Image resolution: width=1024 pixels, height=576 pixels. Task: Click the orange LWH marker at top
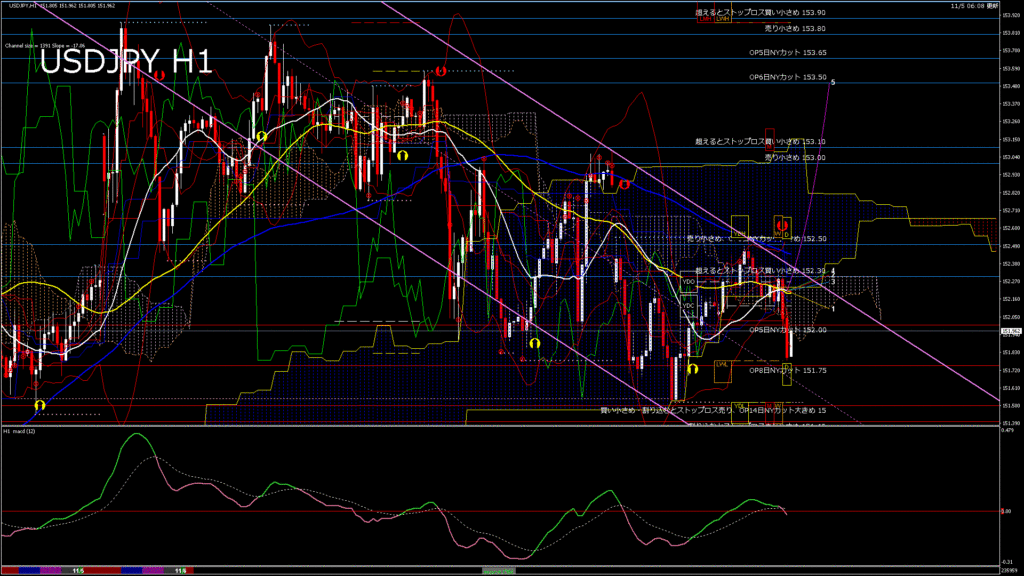[721, 18]
